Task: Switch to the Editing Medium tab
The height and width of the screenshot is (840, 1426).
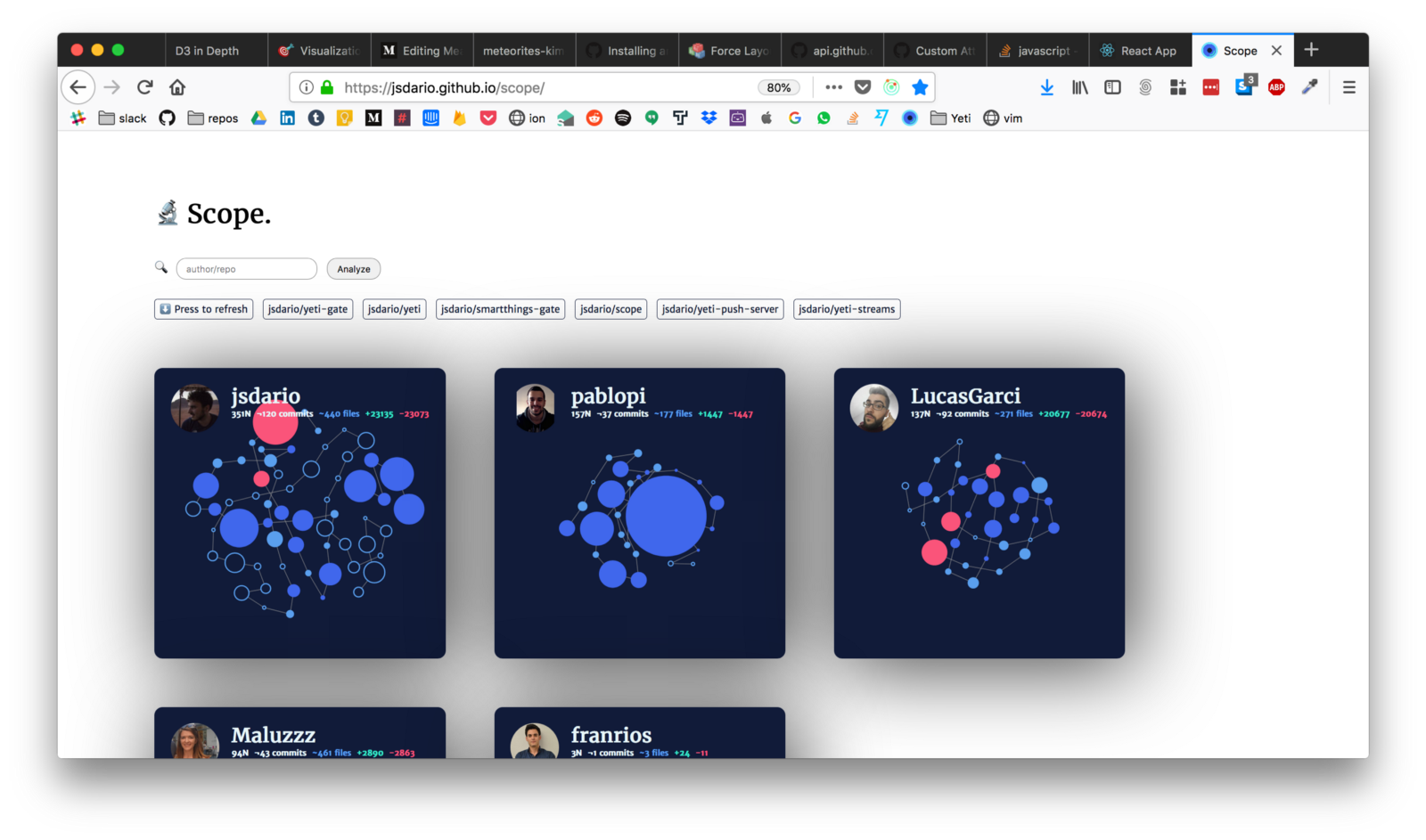Action: 422,51
